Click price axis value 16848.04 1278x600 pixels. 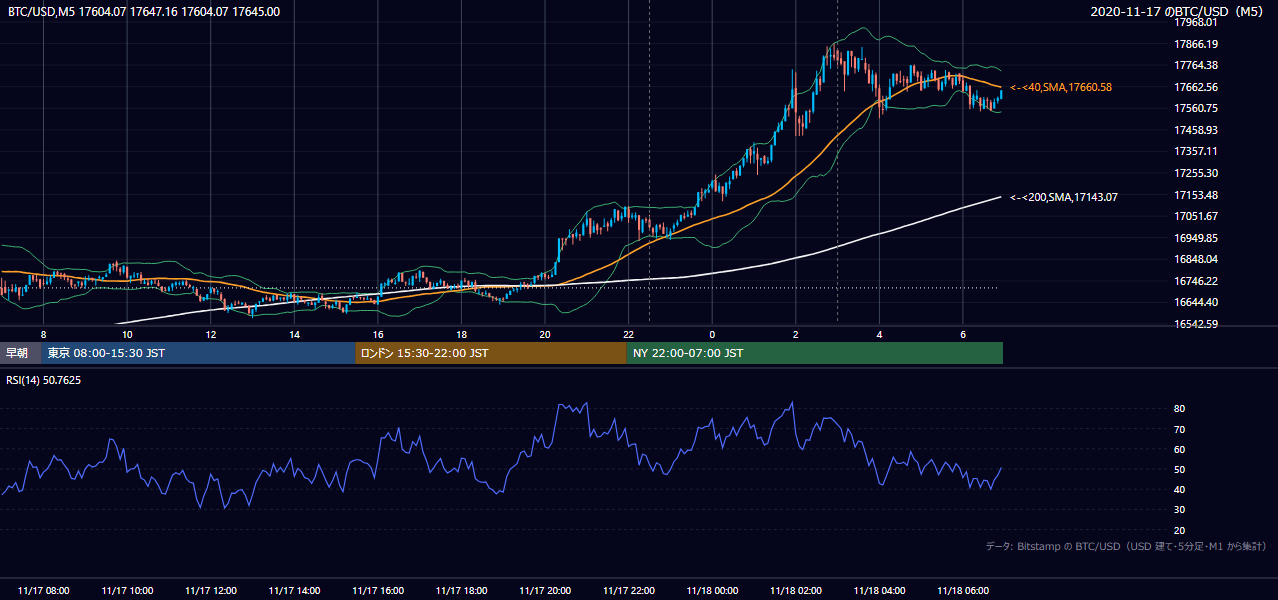click(1196, 259)
